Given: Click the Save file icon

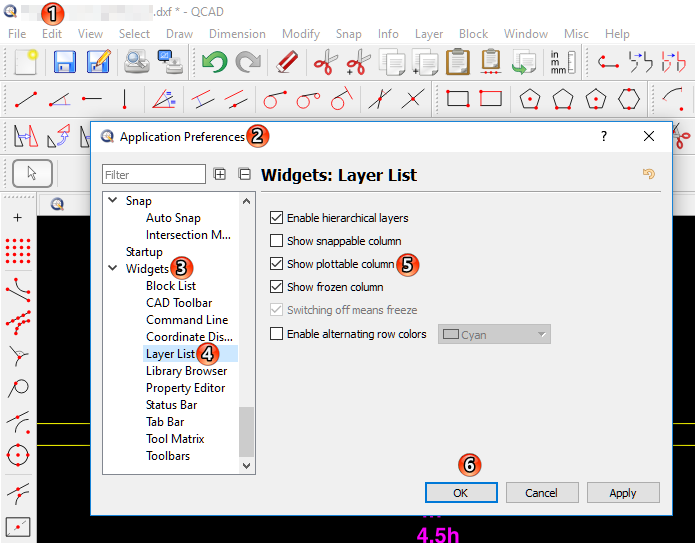Looking at the screenshot, I should tap(65, 63).
